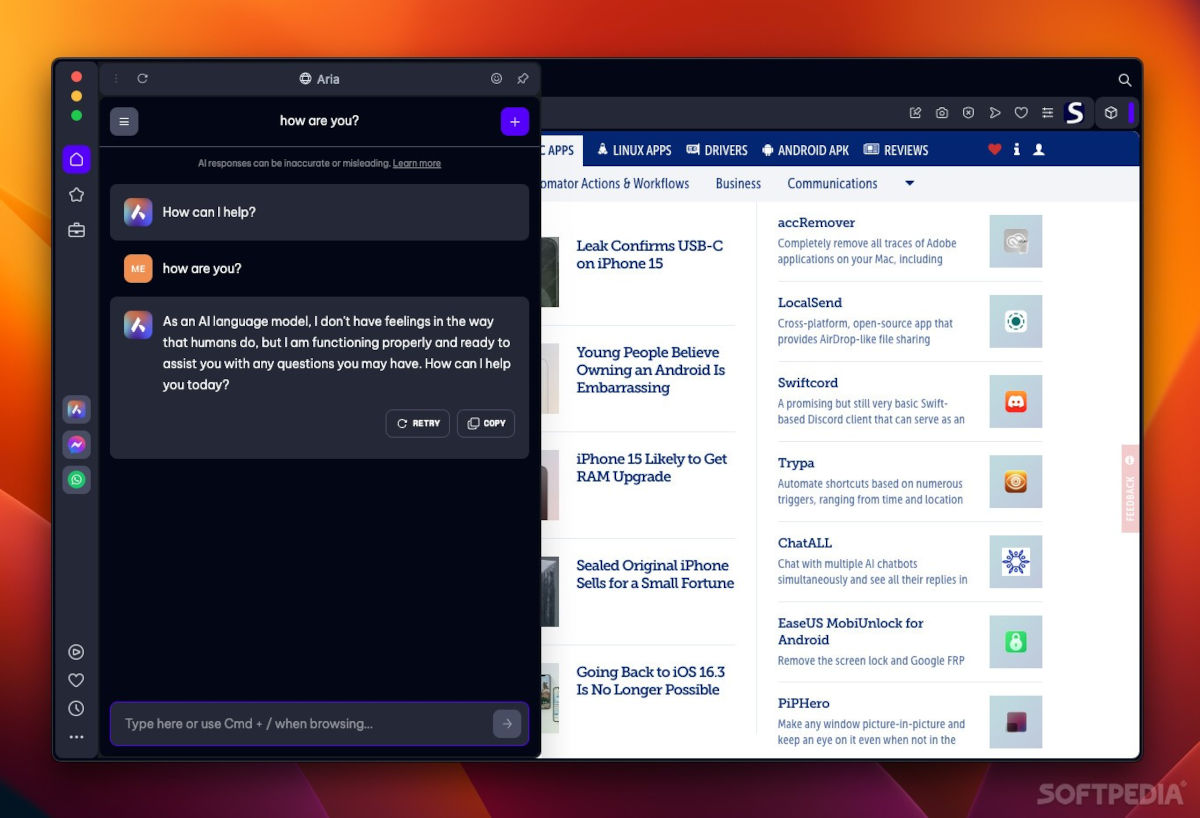
Task: Open the Swiftcord app listing
Action: tap(808, 382)
